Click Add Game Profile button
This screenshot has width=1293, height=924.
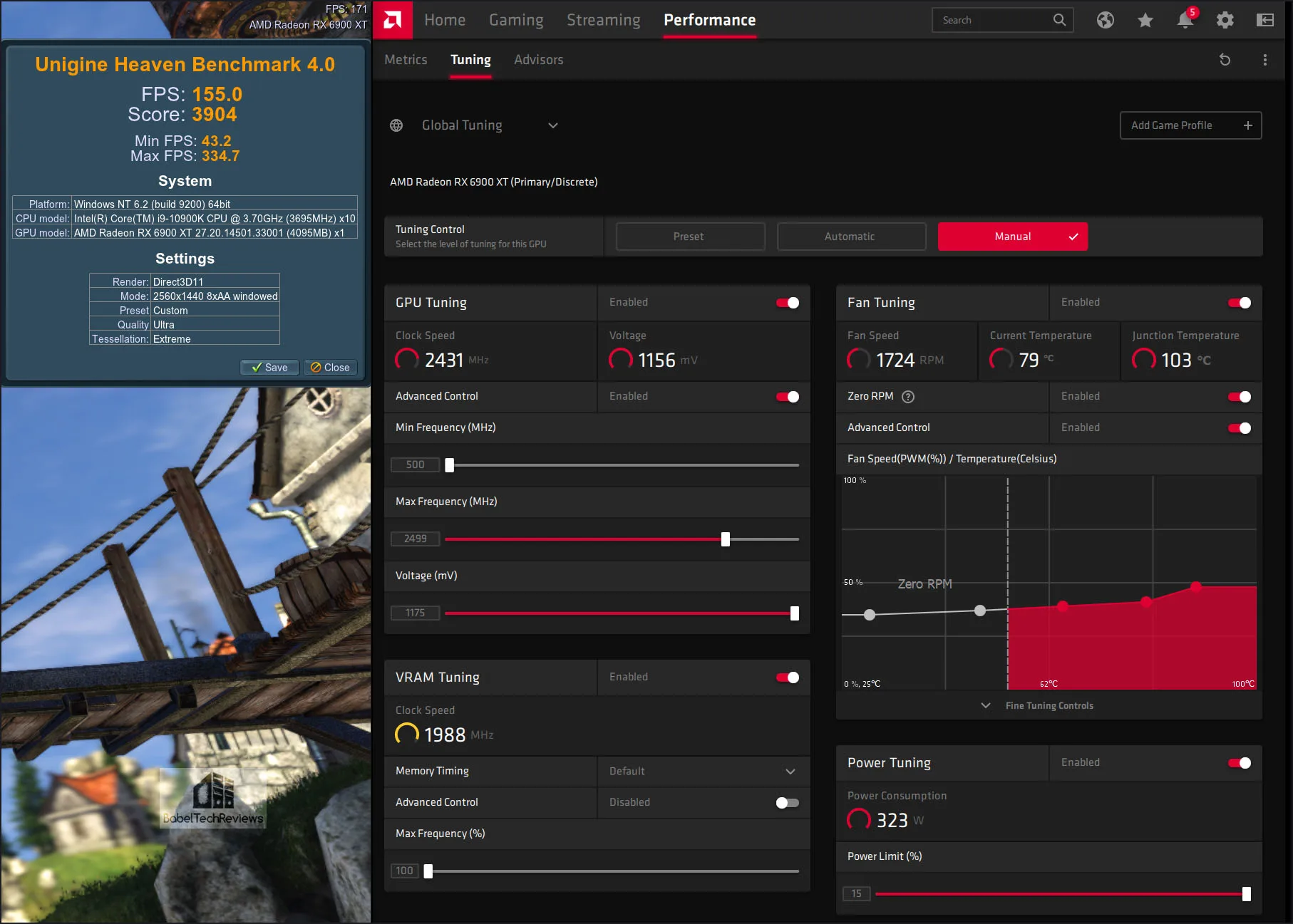click(1190, 125)
